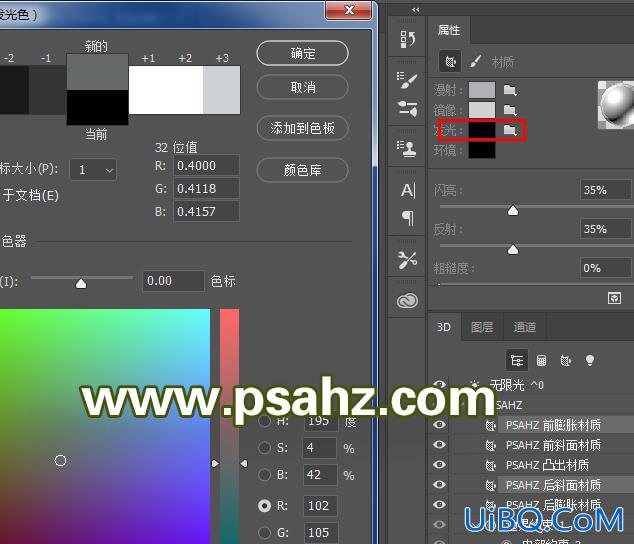This screenshot has width=634, height=544.
Task: Open the Creative Cloud Libraries icon
Action: point(407,301)
